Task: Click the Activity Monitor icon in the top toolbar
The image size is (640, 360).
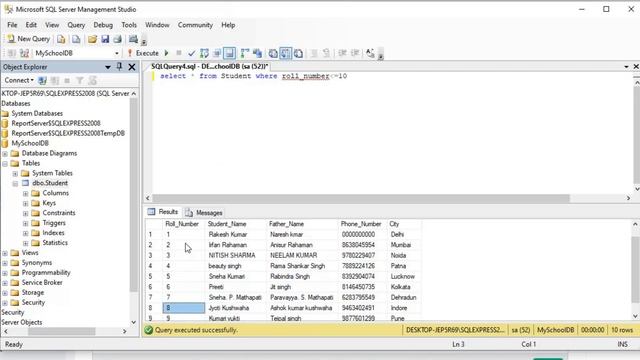Action: (x=133, y=39)
